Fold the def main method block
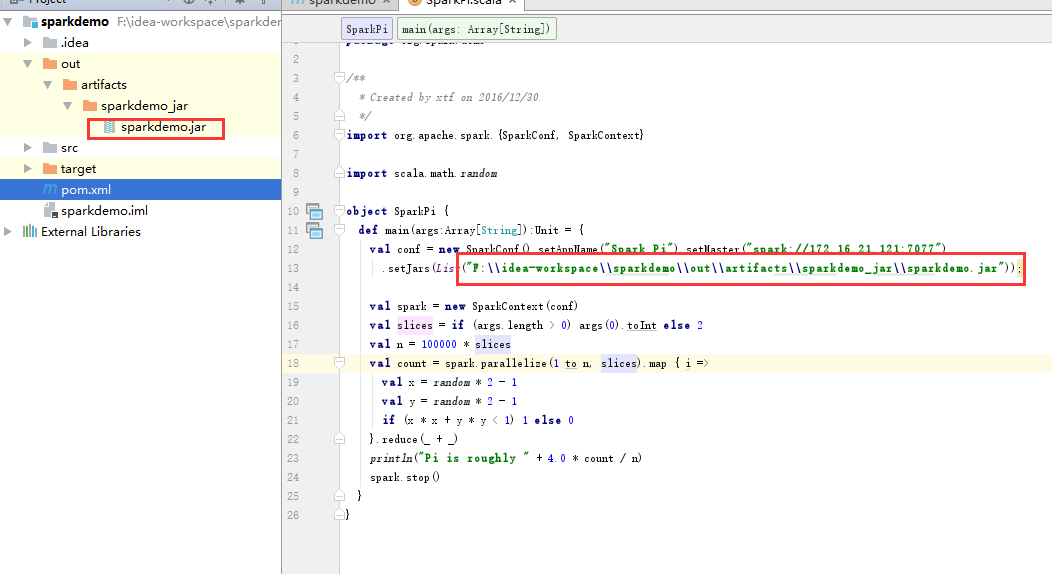 pyautogui.click(x=339, y=230)
